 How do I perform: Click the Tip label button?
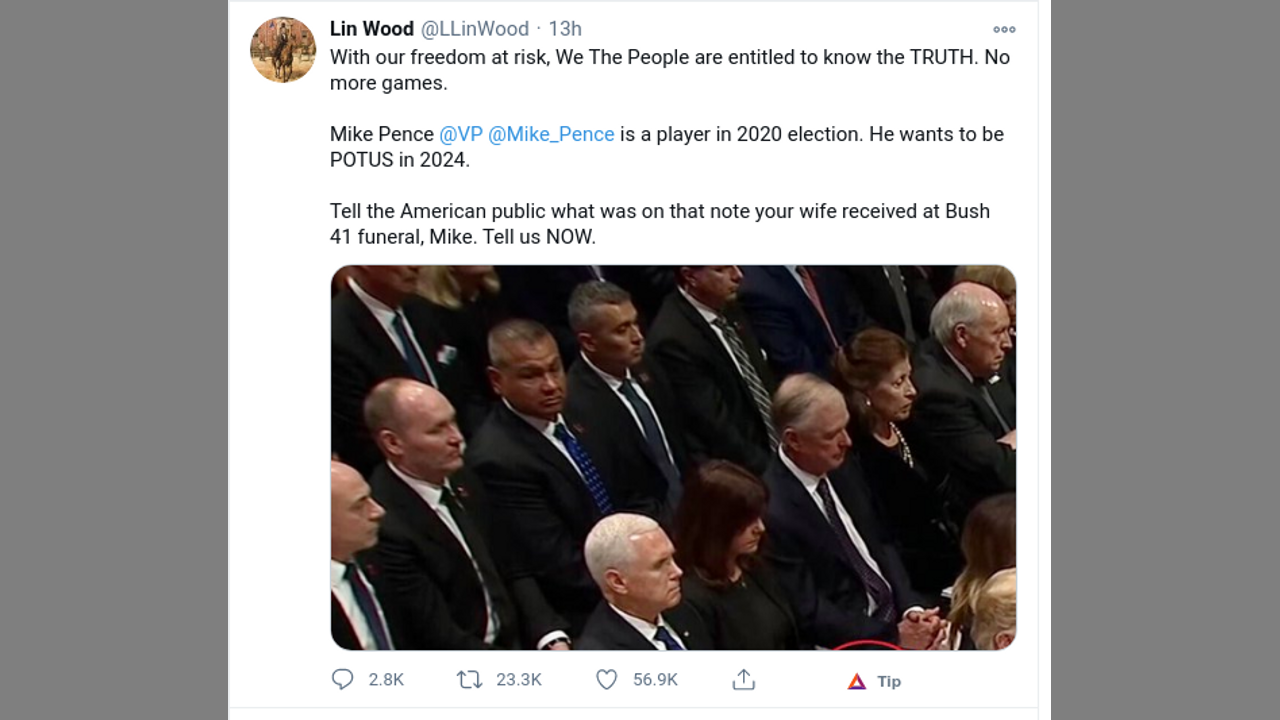coord(889,681)
